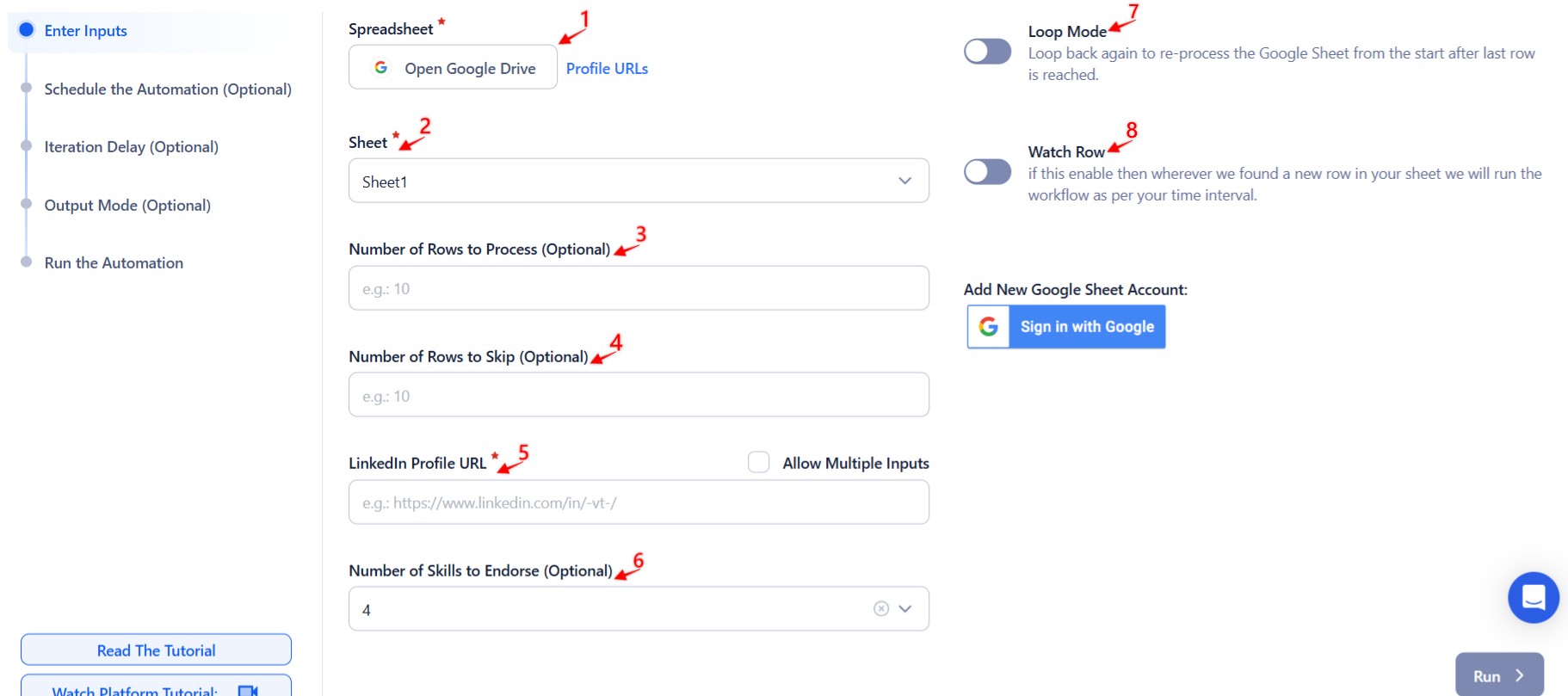Click Read The Tutorial button
The width and height of the screenshot is (1568, 696).
coord(156,650)
